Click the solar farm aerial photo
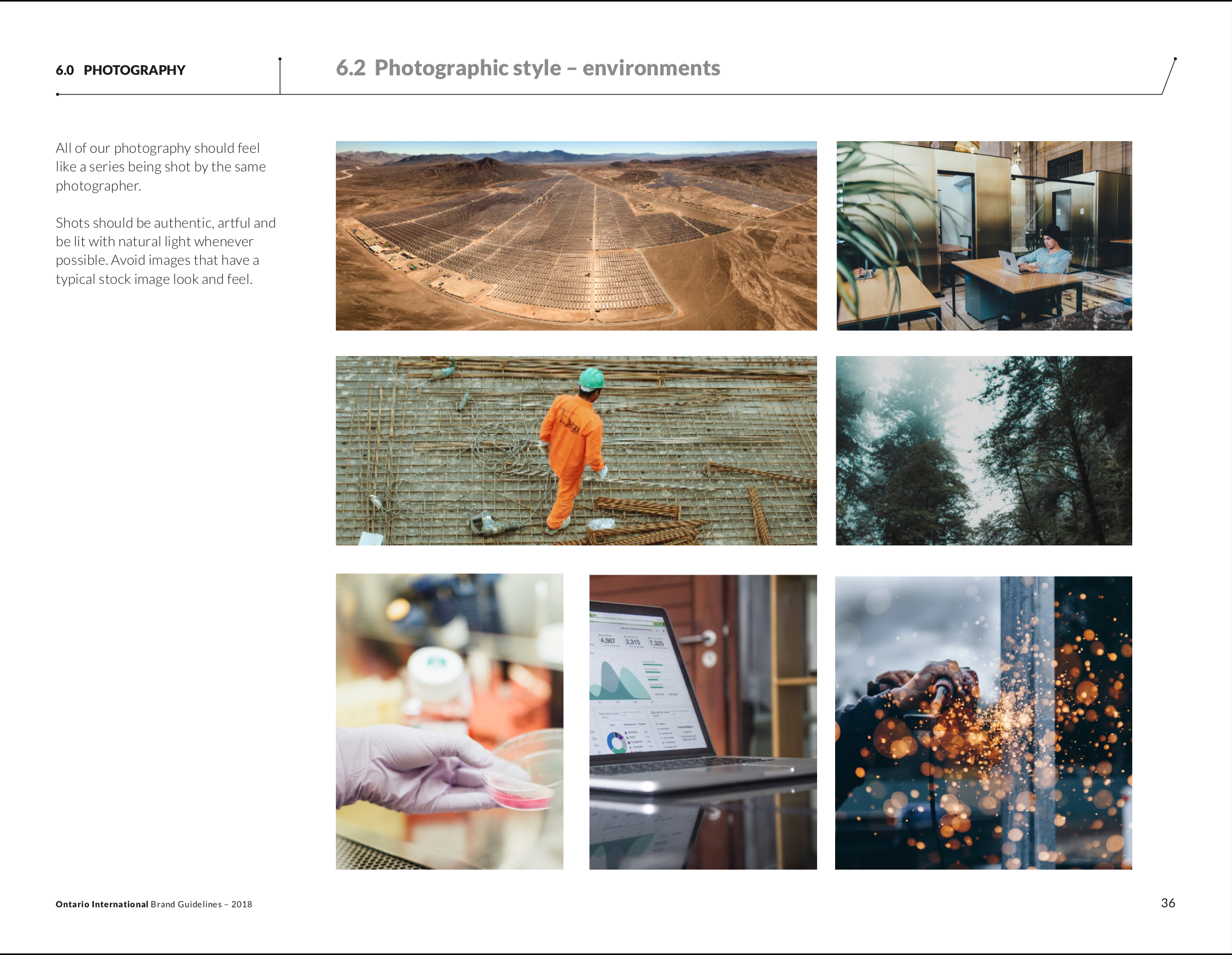 coord(576,235)
